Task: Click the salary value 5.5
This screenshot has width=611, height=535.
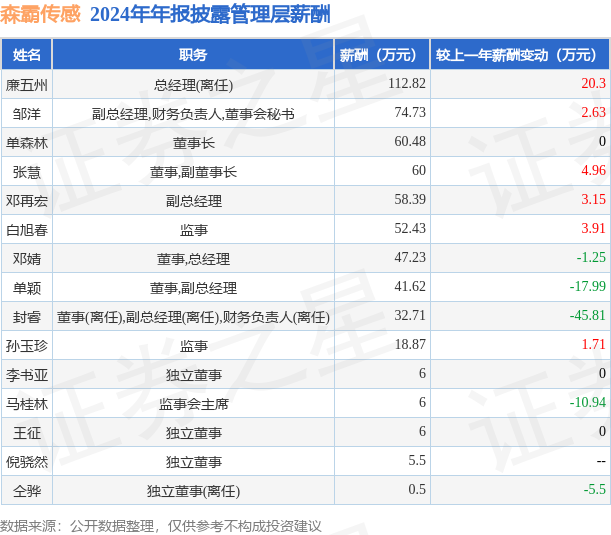Action: click(417, 460)
